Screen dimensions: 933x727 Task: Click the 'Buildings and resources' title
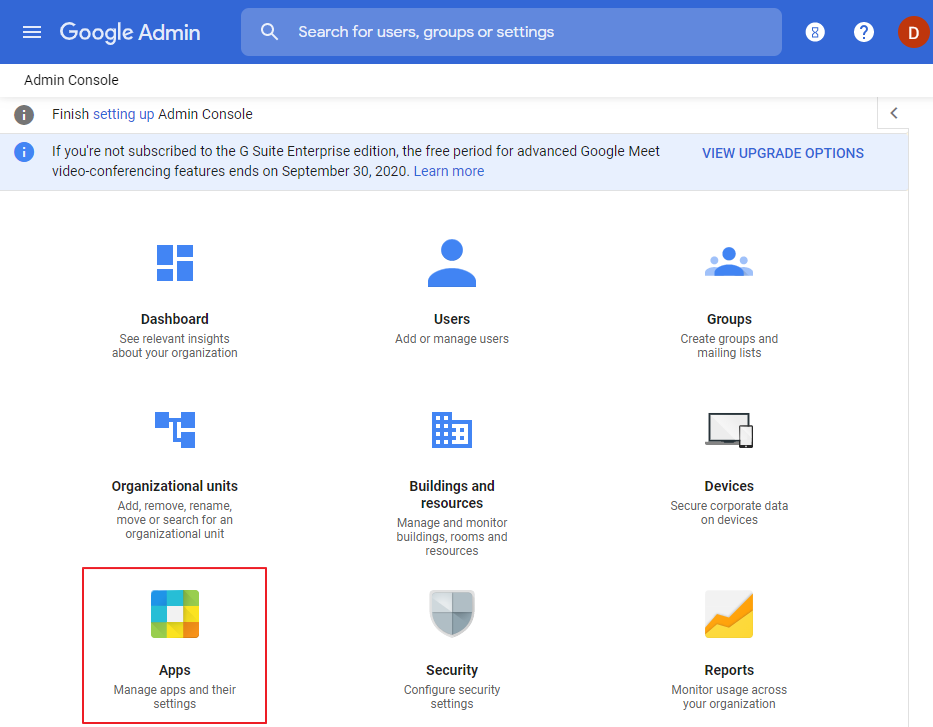(452, 494)
